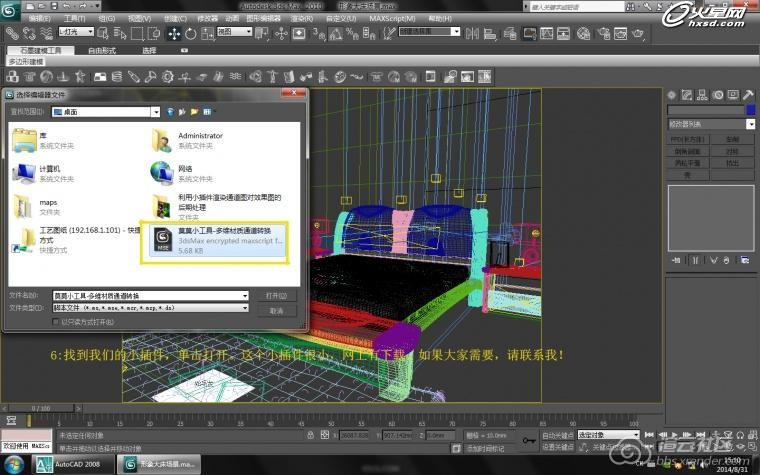Expand the 查找范围 location dropdown
This screenshot has width=760, height=475.
pyautogui.click(x=159, y=112)
